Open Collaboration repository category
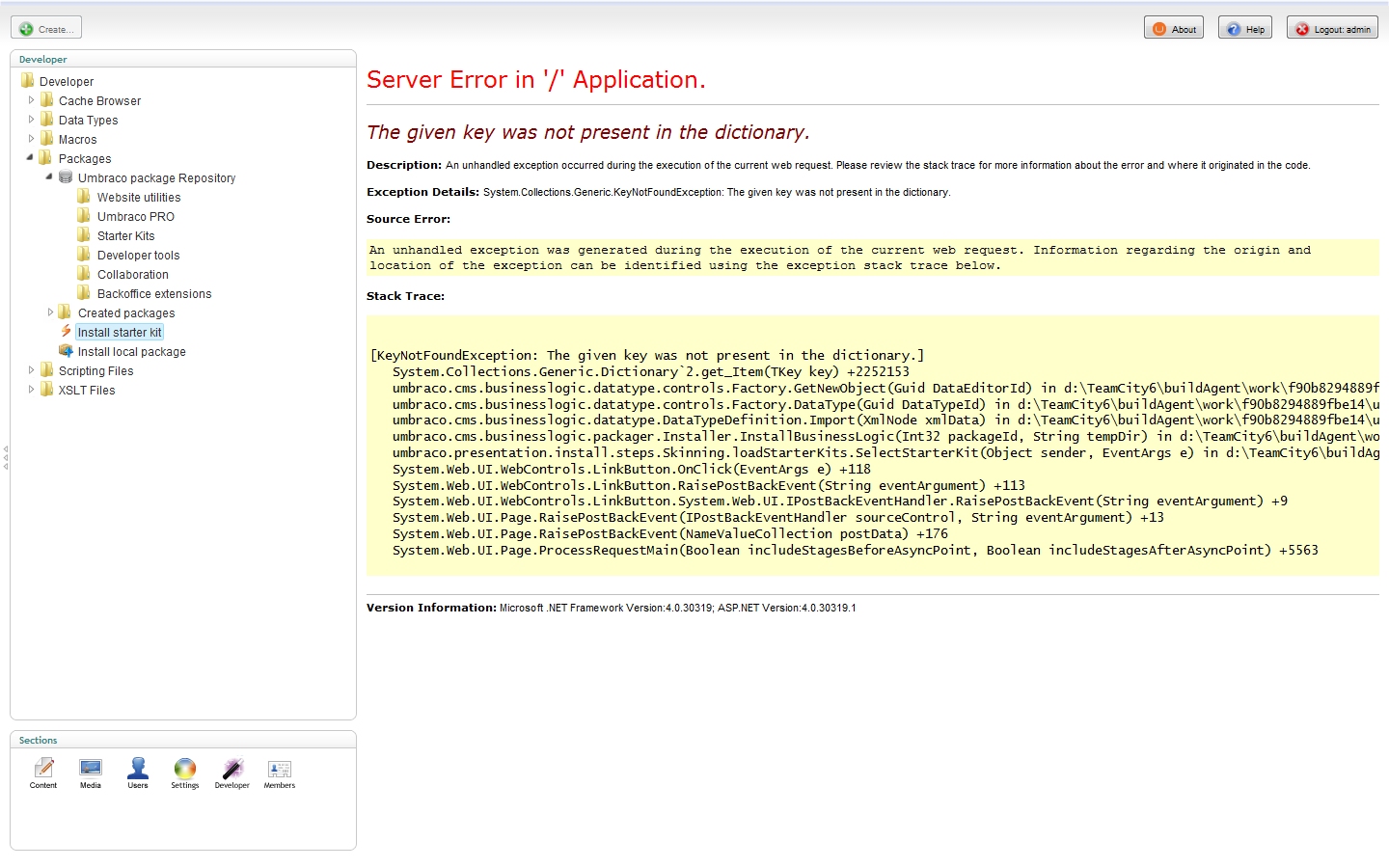The height and width of the screenshot is (868, 1389). coord(133,275)
